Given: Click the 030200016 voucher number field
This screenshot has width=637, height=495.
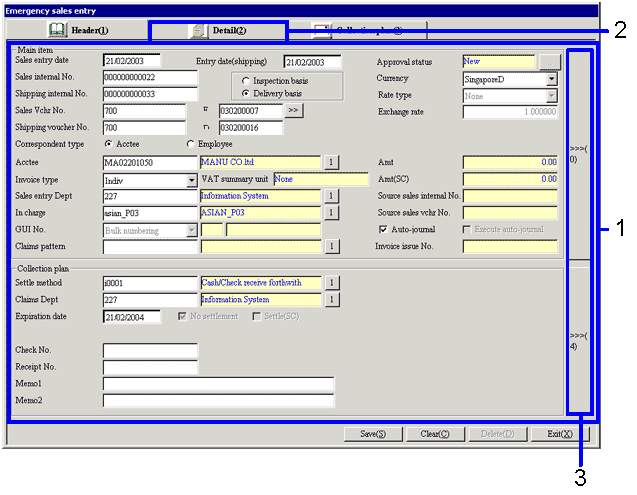Looking at the screenshot, I should [251, 128].
